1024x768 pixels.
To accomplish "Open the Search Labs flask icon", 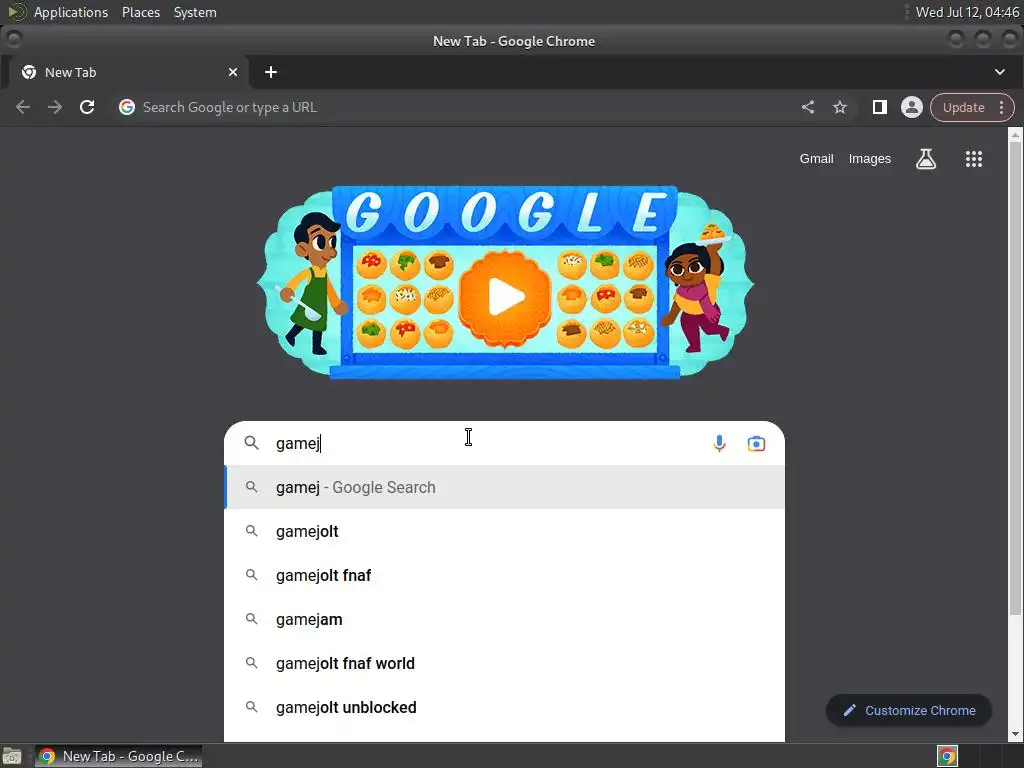I will click(925, 159).
